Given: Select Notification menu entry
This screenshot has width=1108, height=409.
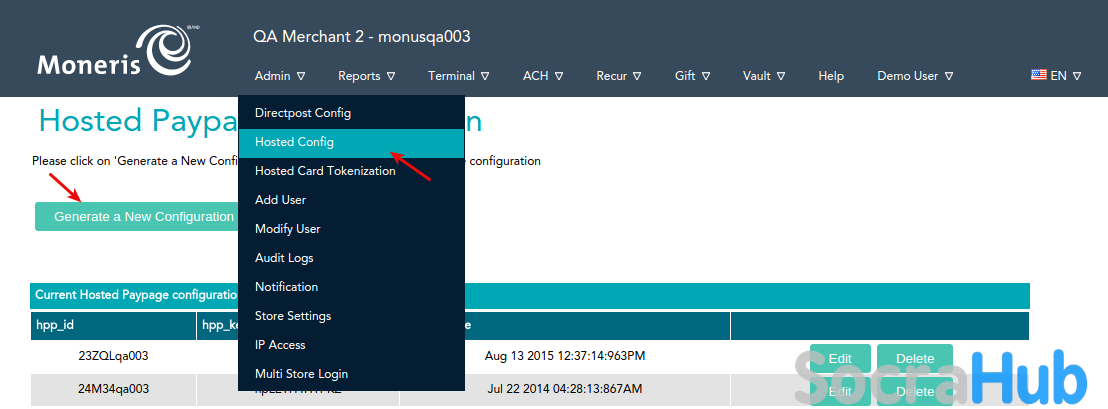Looking at the screenshot, I should (x=351, y=287).
